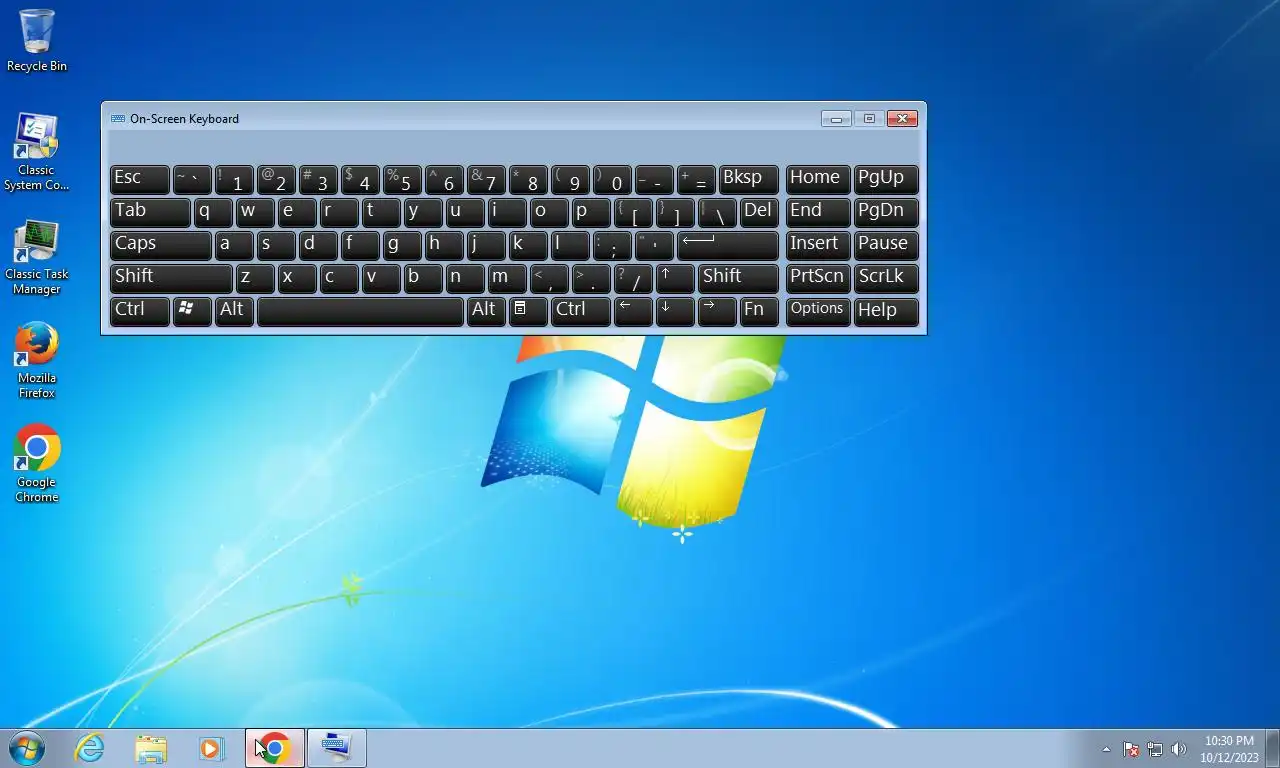Toggle the right Ctrl key
The width and height of the screenshot is (1280, 768).
[581, 311]
